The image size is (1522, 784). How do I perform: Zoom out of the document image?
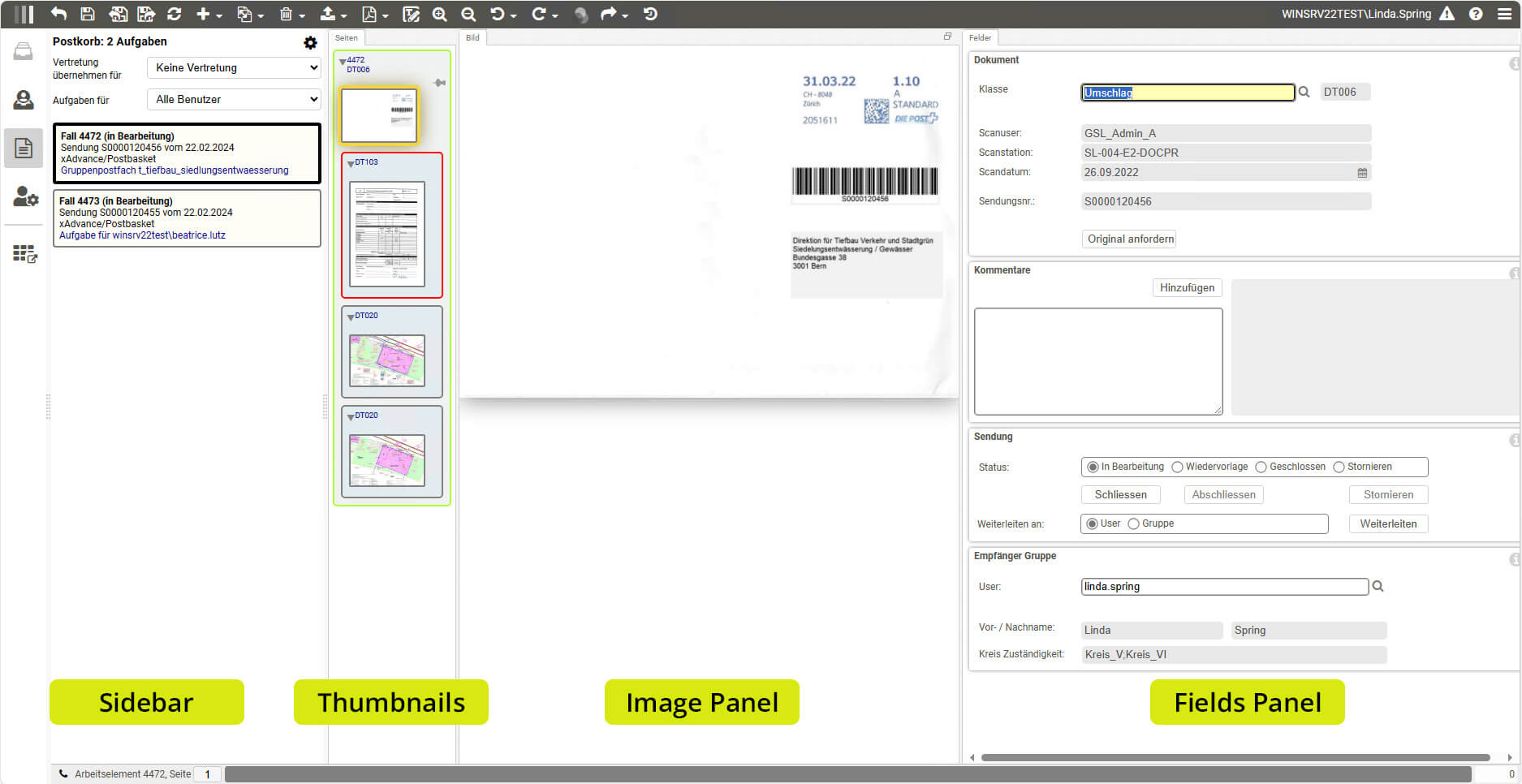point(468,14)
